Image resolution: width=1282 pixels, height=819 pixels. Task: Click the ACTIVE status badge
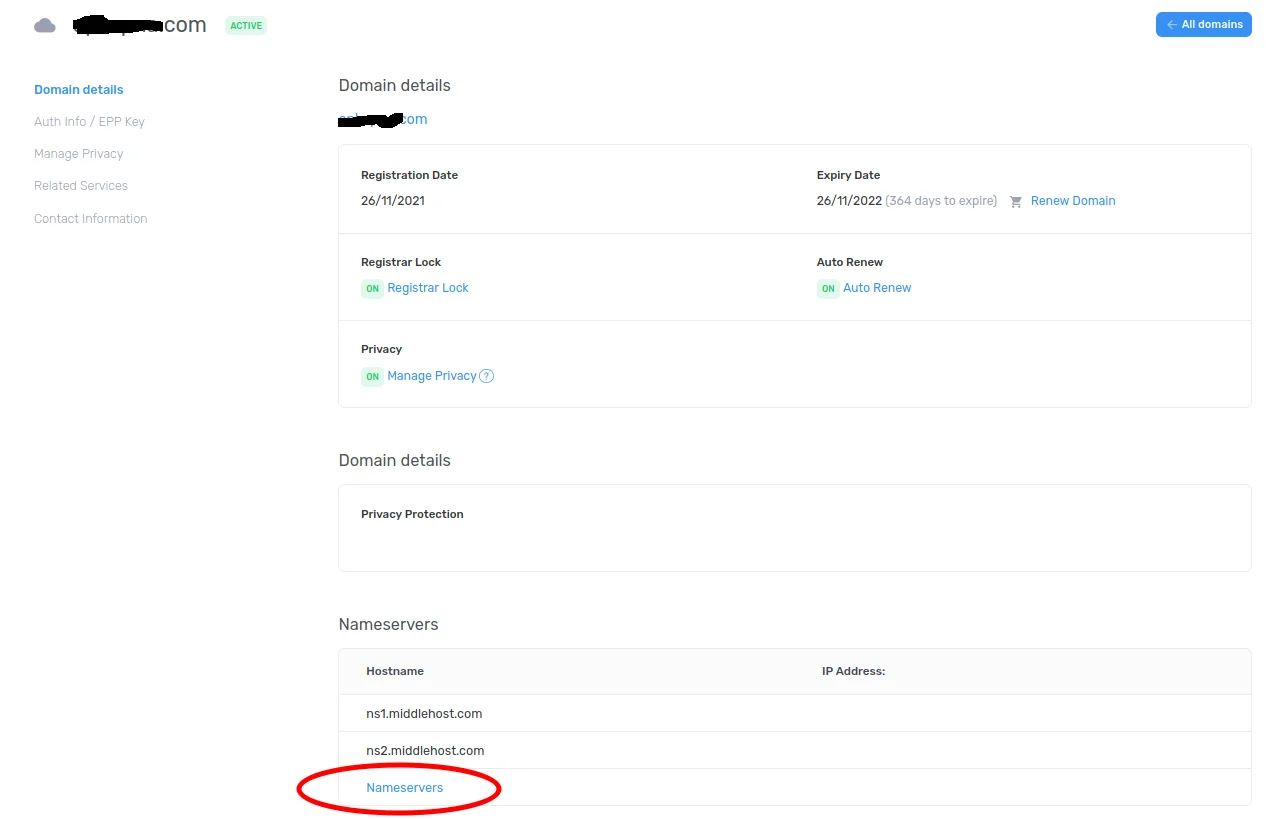coord(245,25)
